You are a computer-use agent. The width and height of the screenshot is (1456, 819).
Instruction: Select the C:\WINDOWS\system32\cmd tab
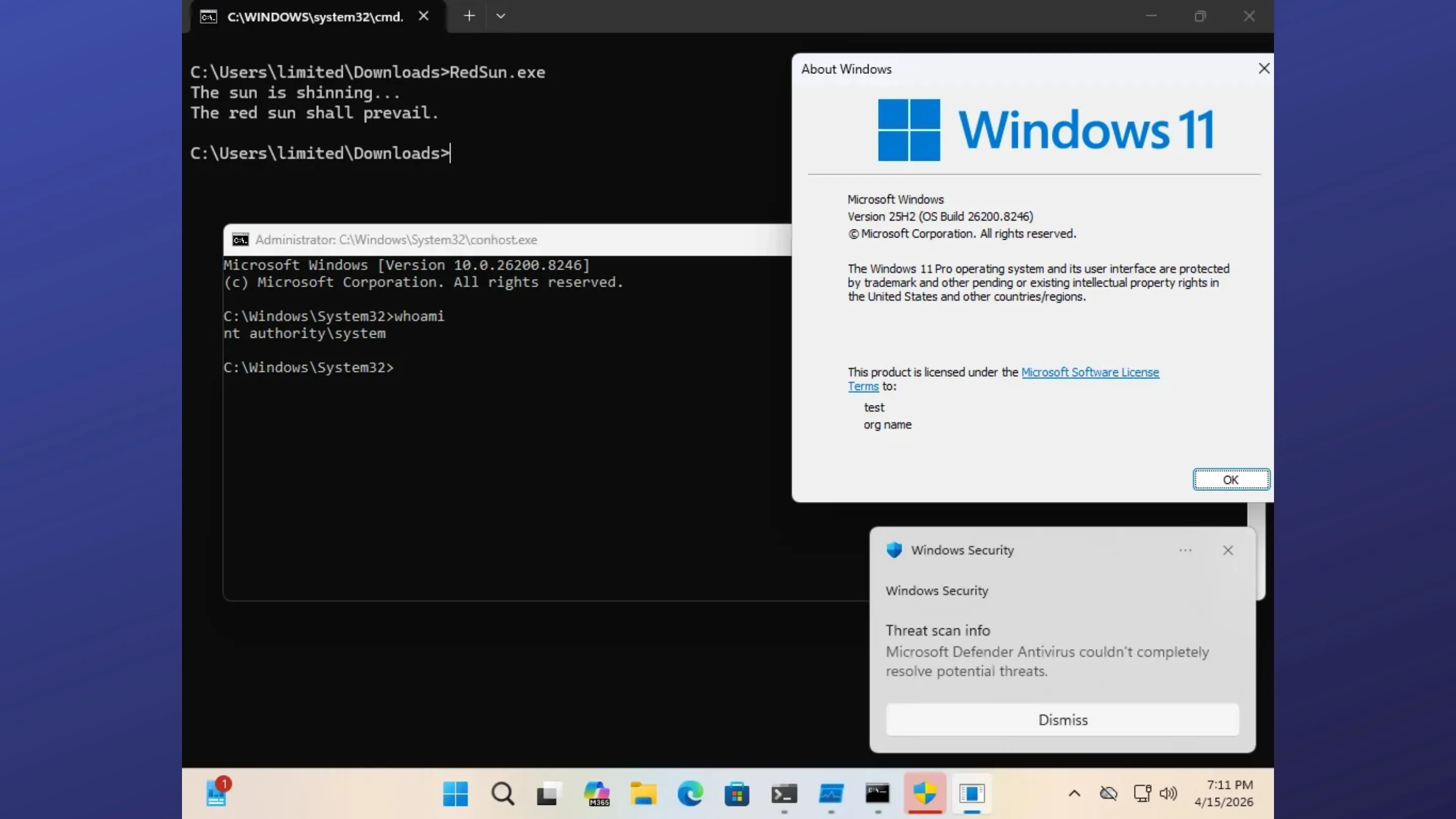click(x=315, y=17)
